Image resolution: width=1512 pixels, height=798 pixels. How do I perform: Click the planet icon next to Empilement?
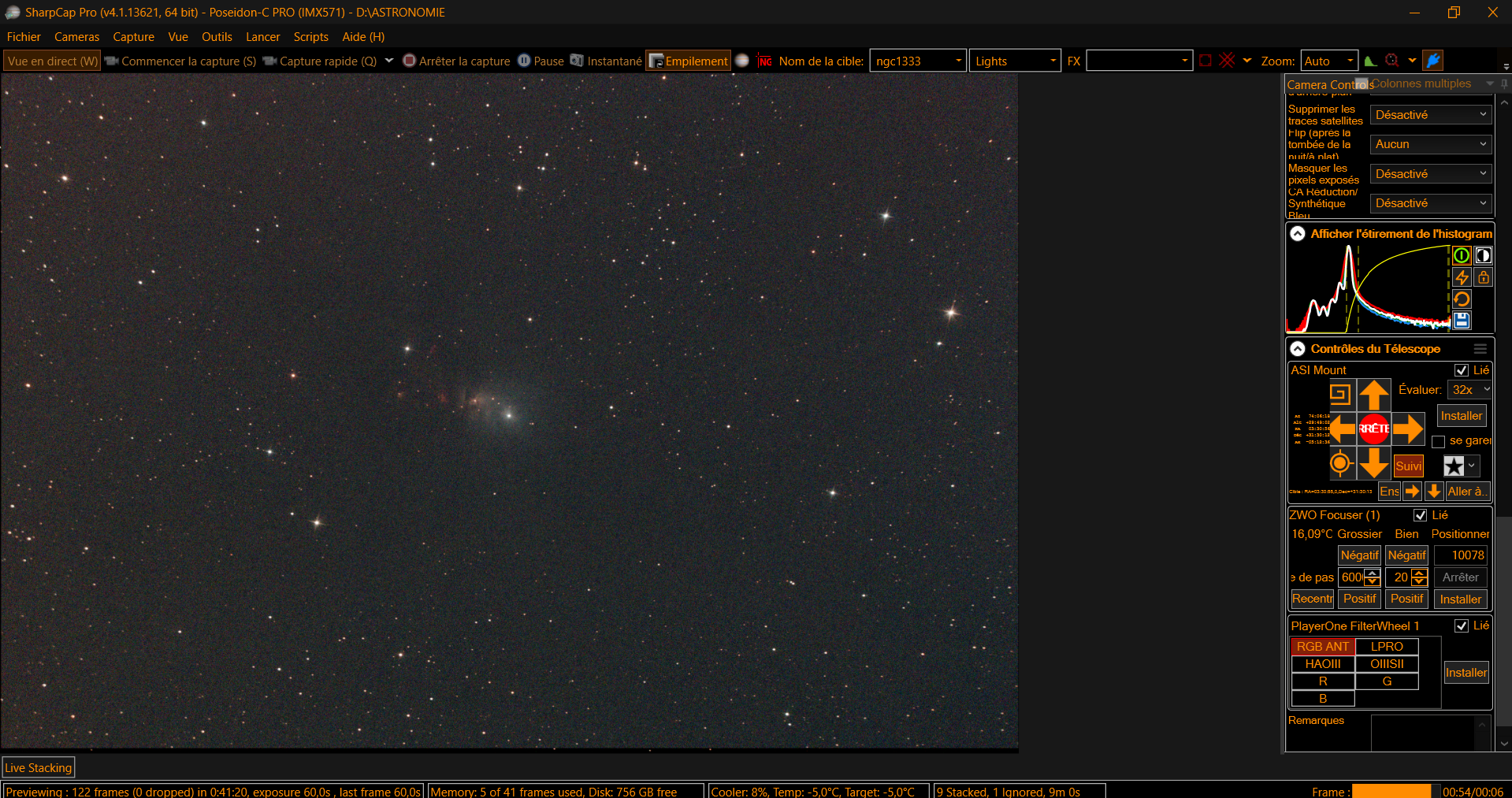click(741, 61)
